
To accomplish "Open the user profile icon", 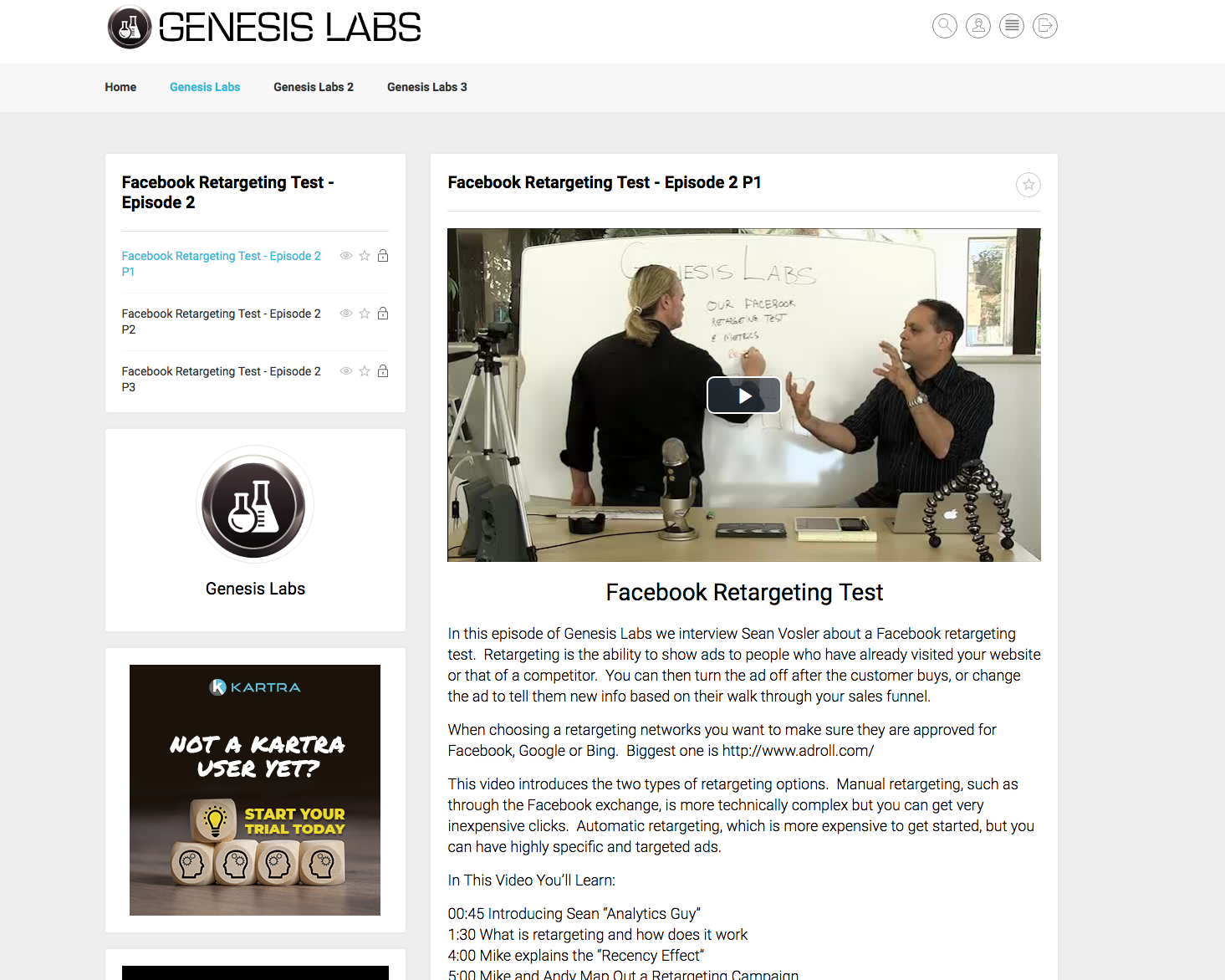I will click(x=978, y=26).
